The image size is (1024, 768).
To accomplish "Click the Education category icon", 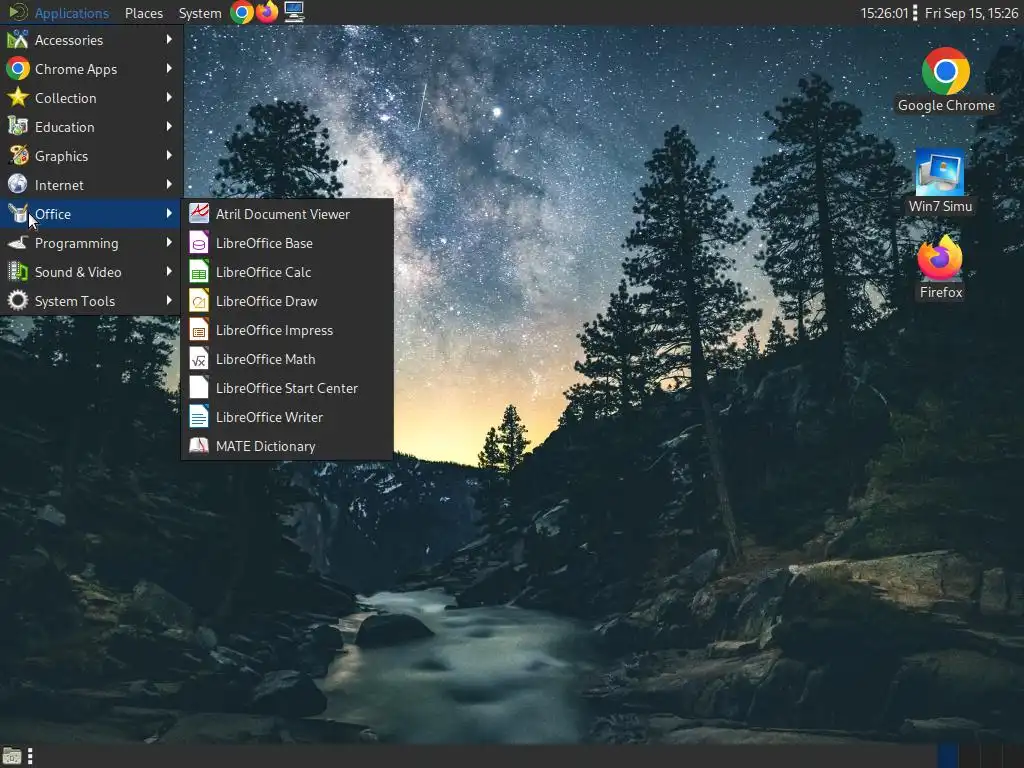I will [18, 127].
